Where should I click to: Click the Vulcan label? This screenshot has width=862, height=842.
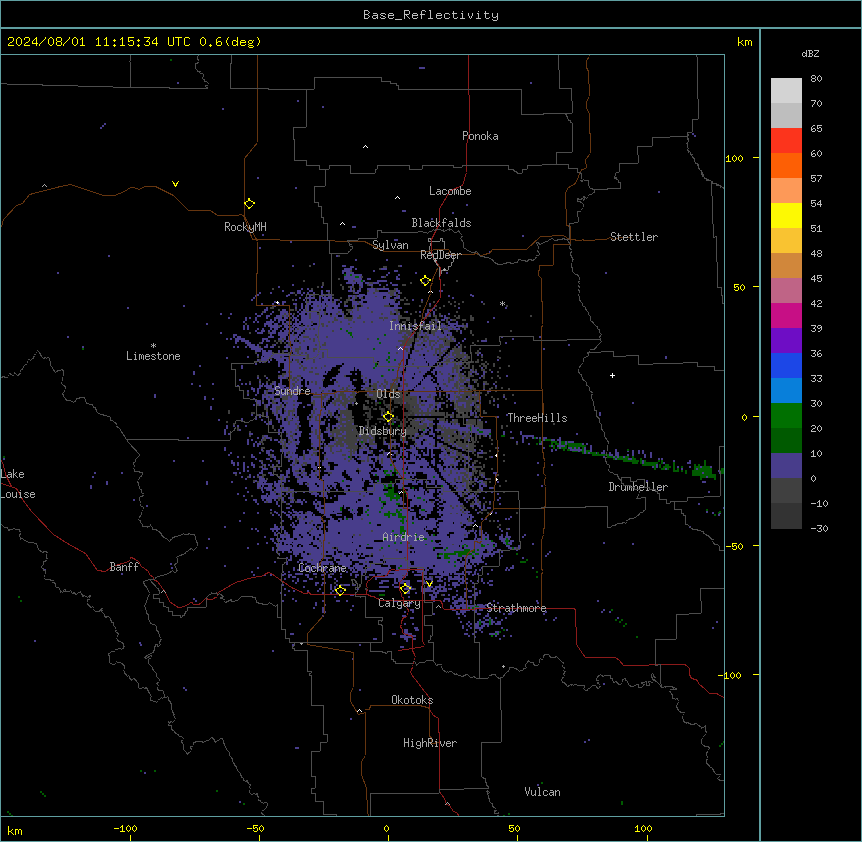[x=542, y=792]
